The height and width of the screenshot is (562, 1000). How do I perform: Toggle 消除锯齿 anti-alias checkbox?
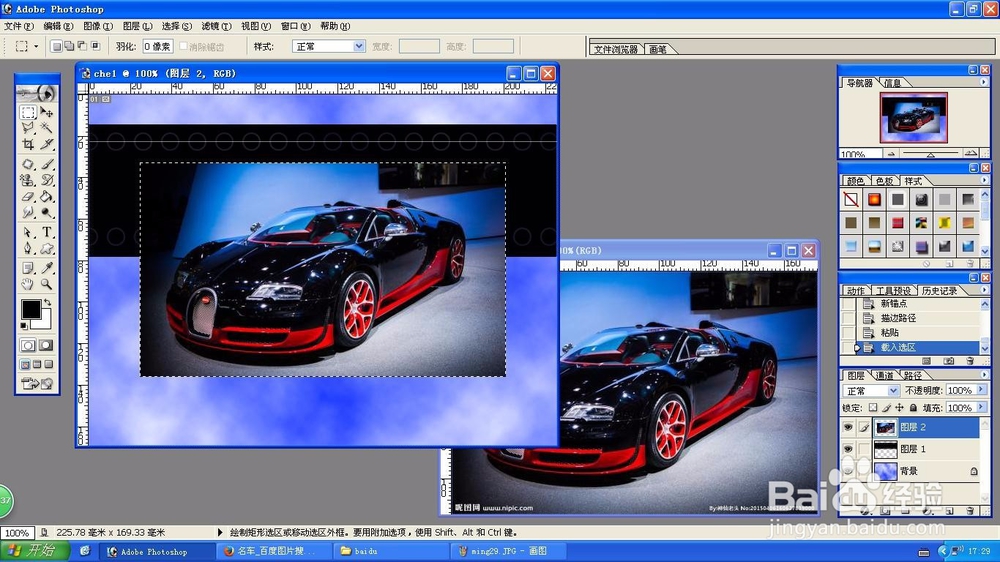[x=184, y=46]
